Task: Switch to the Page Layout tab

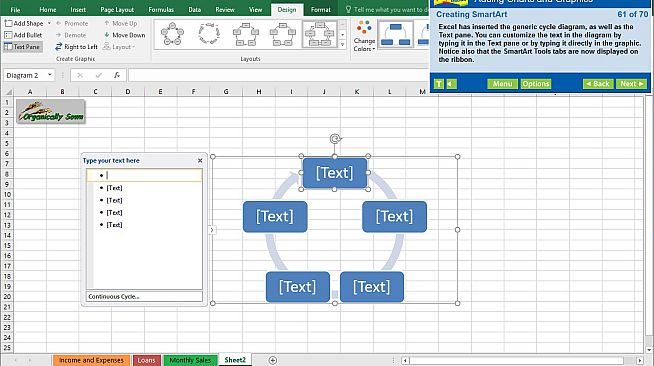Action: coord(117,10)
